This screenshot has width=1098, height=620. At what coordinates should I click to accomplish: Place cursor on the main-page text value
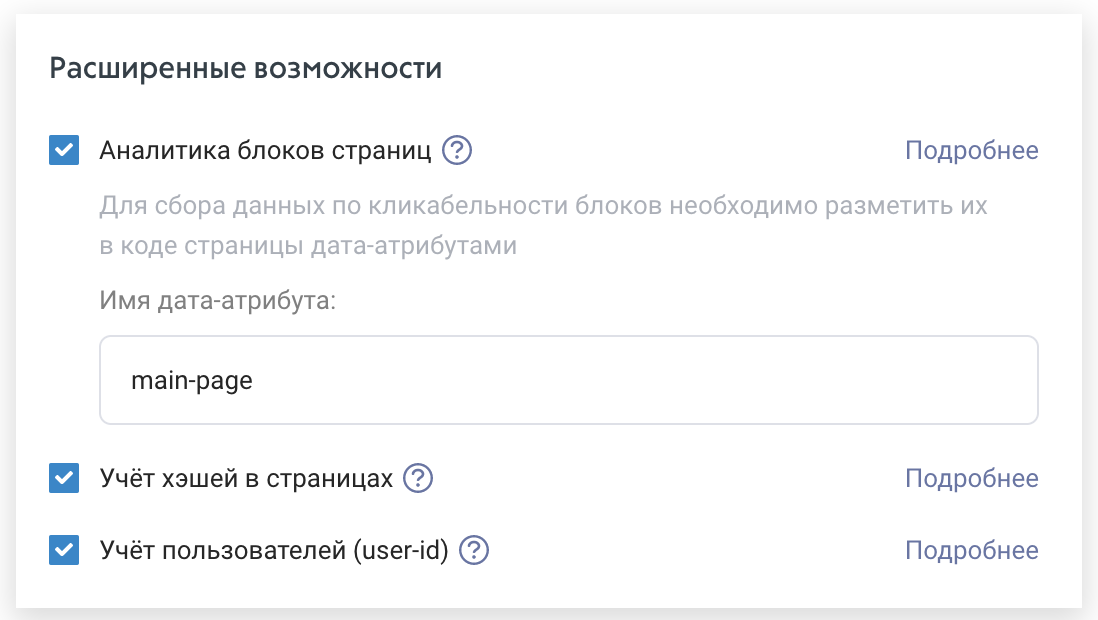pyautogui.click(x=192, y=381)
